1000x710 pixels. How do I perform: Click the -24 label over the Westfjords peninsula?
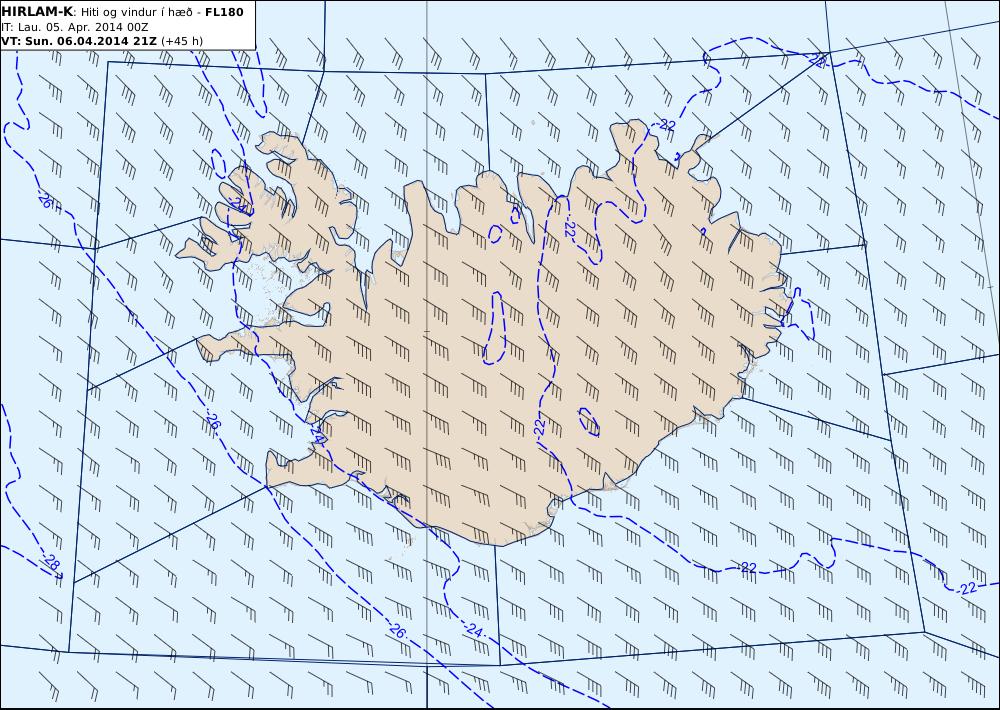239,205
